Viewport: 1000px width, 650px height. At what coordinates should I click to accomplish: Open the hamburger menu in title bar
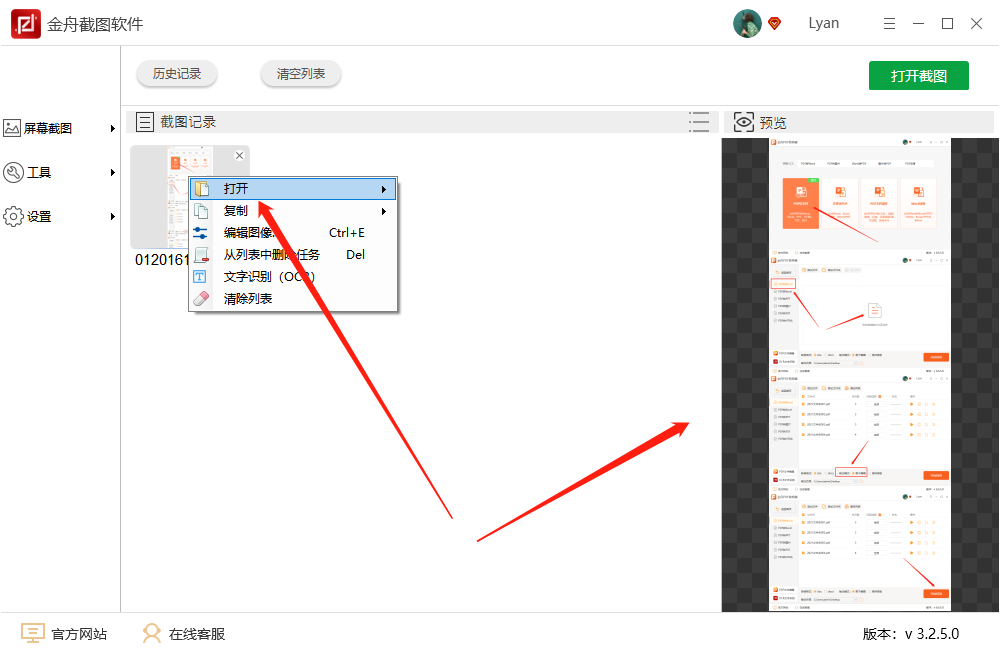(x=889, y=23)
